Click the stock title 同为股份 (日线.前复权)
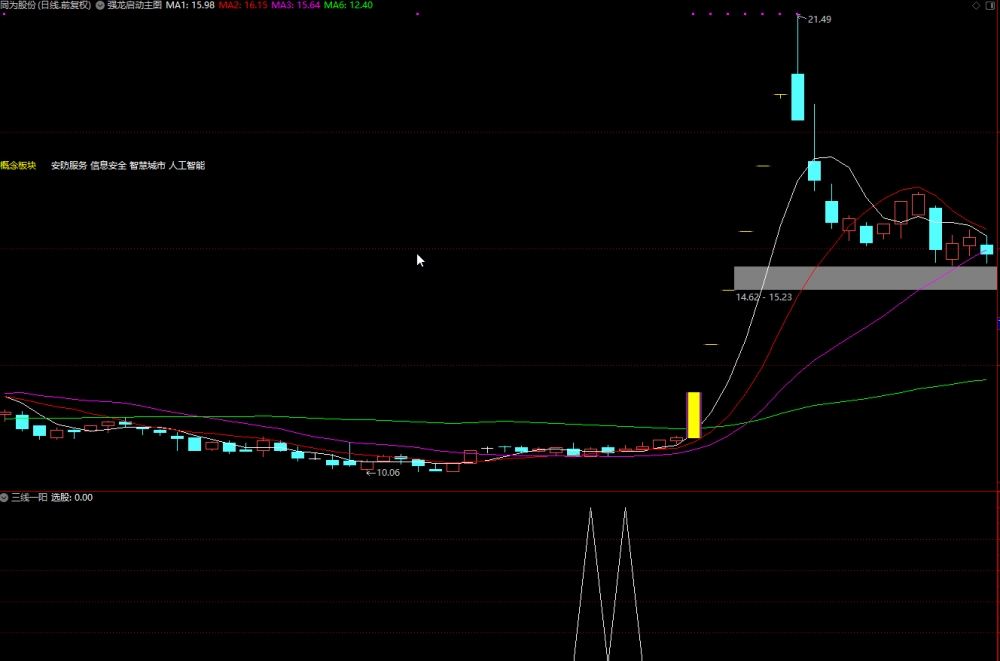This screenshot has height=661, width=1000. point(46,5)
